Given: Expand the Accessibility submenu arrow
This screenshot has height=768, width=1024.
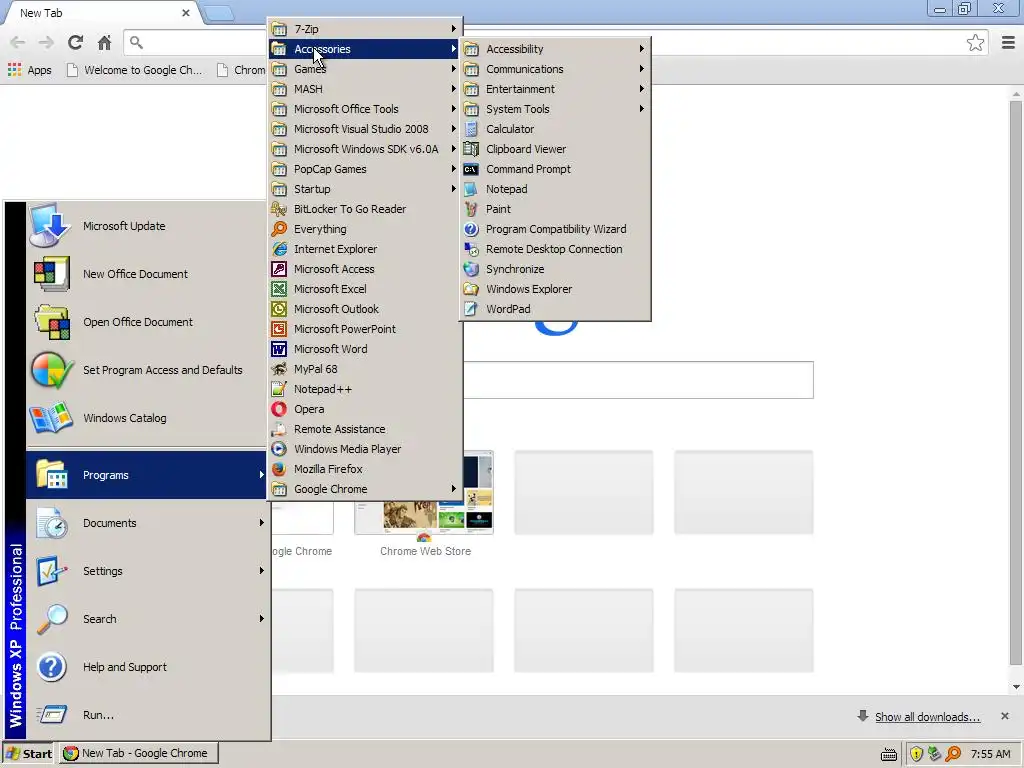Looking at the screenshot, I should tap(642, 49).
